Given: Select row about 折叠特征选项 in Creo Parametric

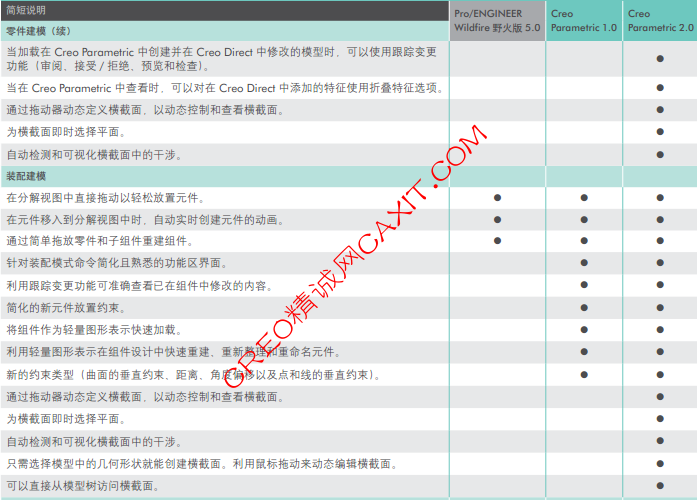Looking at the screenshot, I should pos(349,88).
